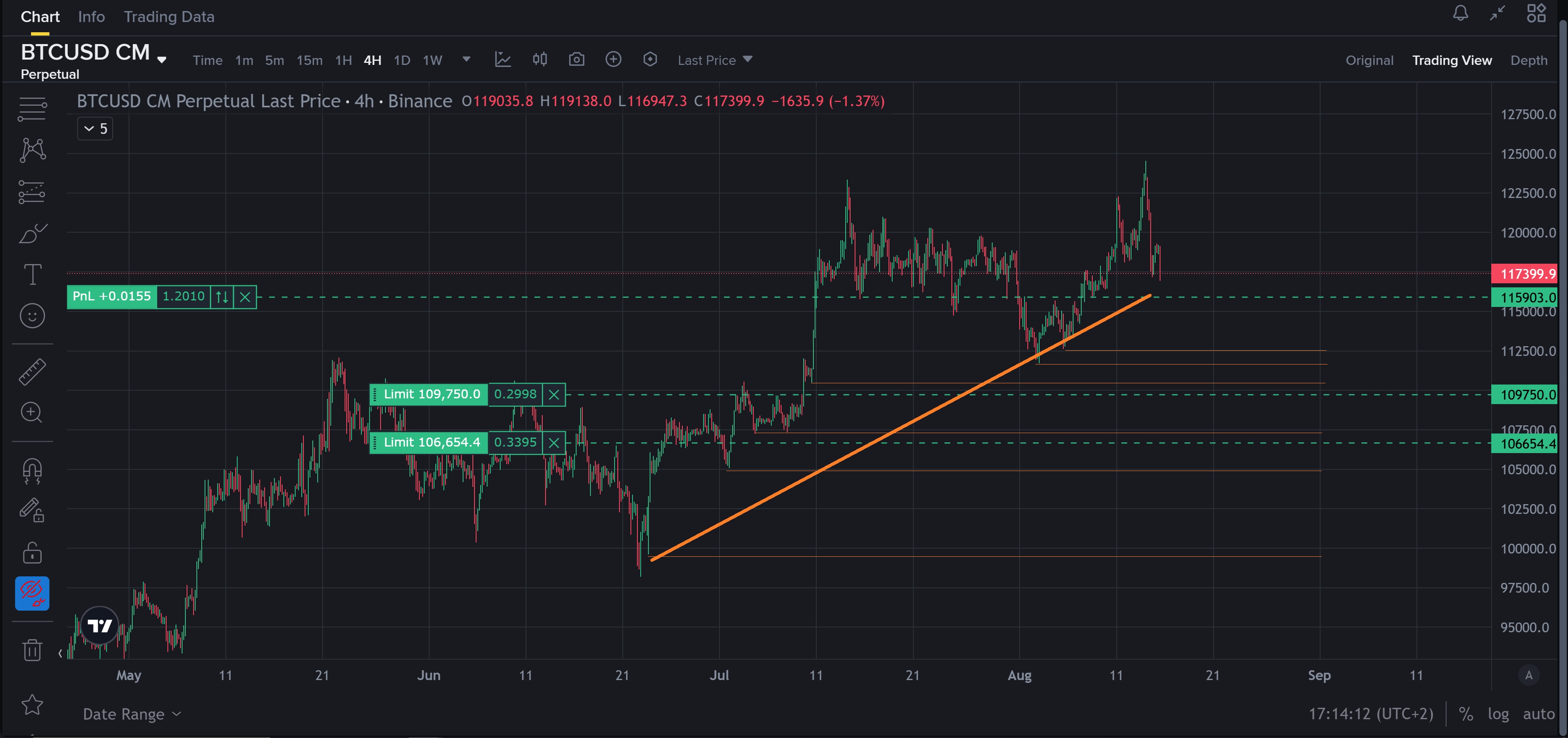Click the notification bell icon
This screenshot has height=738, width=1568.
(1460, 13)
